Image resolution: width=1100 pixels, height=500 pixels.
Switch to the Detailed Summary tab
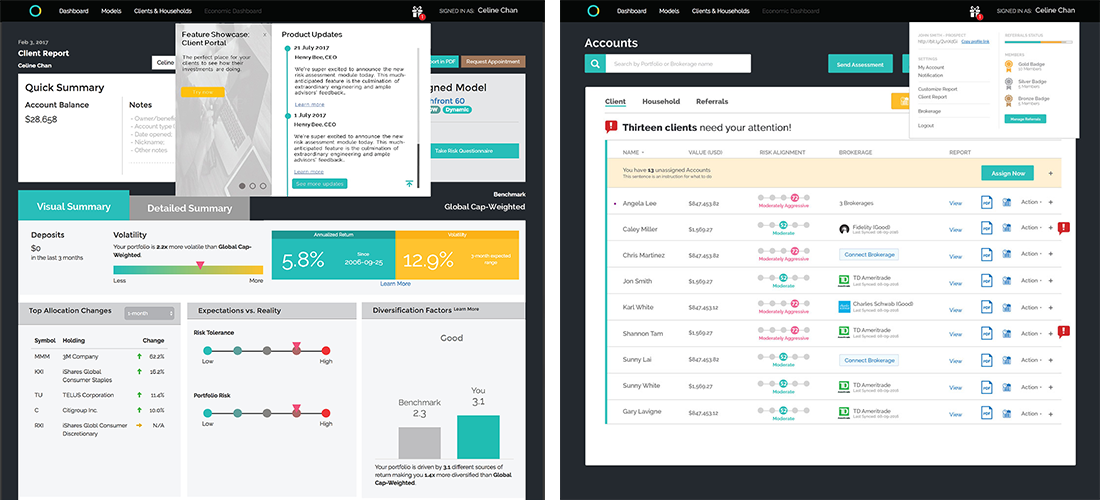[x=189, y=208]
